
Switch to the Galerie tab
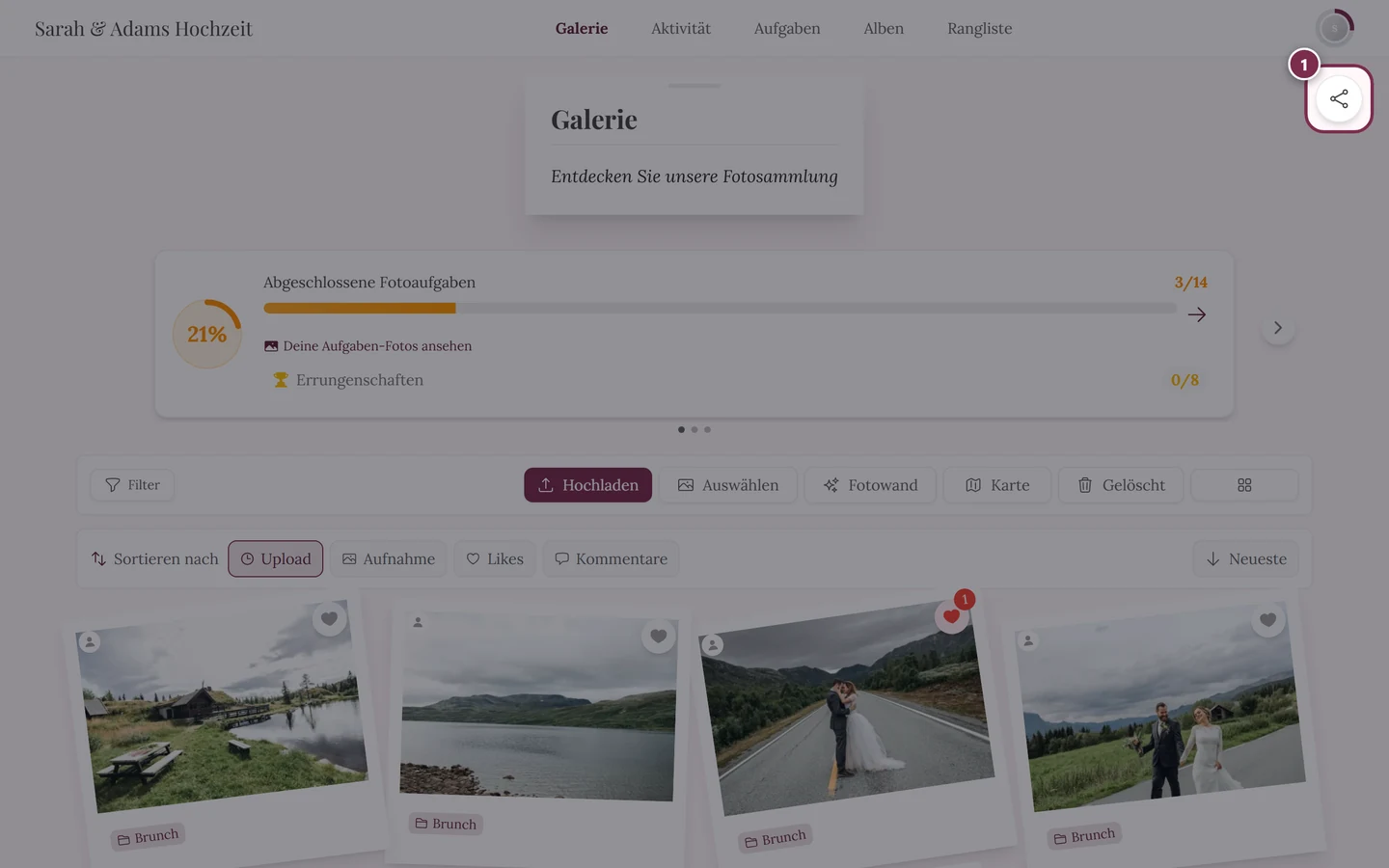(582, 29)
